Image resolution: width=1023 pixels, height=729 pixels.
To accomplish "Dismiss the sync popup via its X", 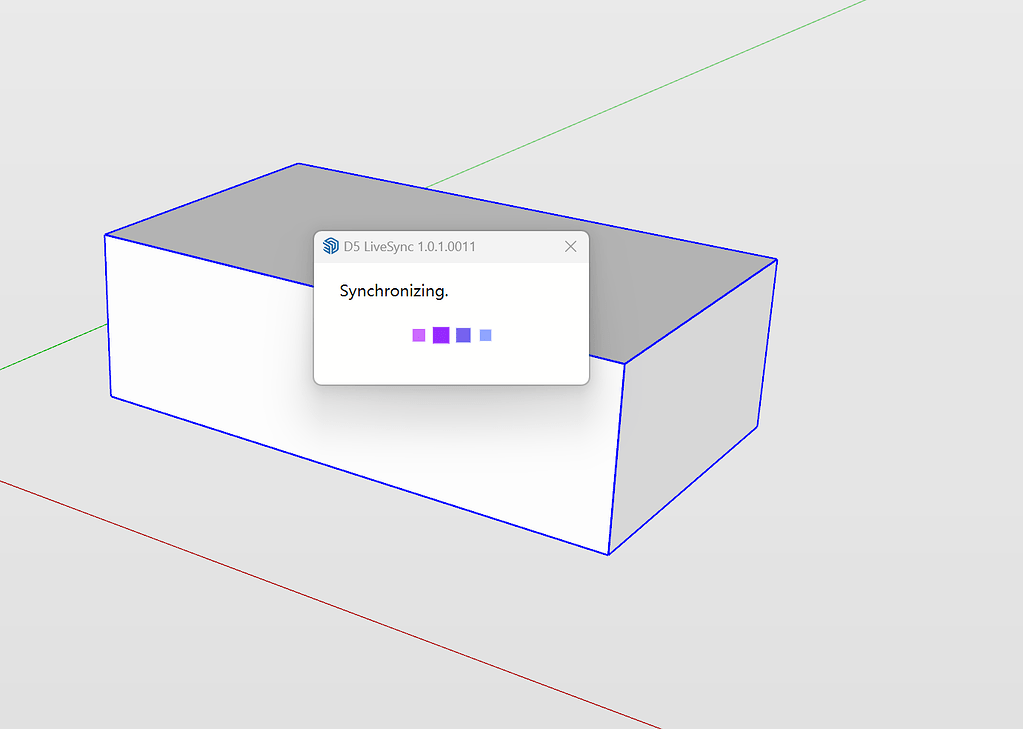I will point(570,246).
